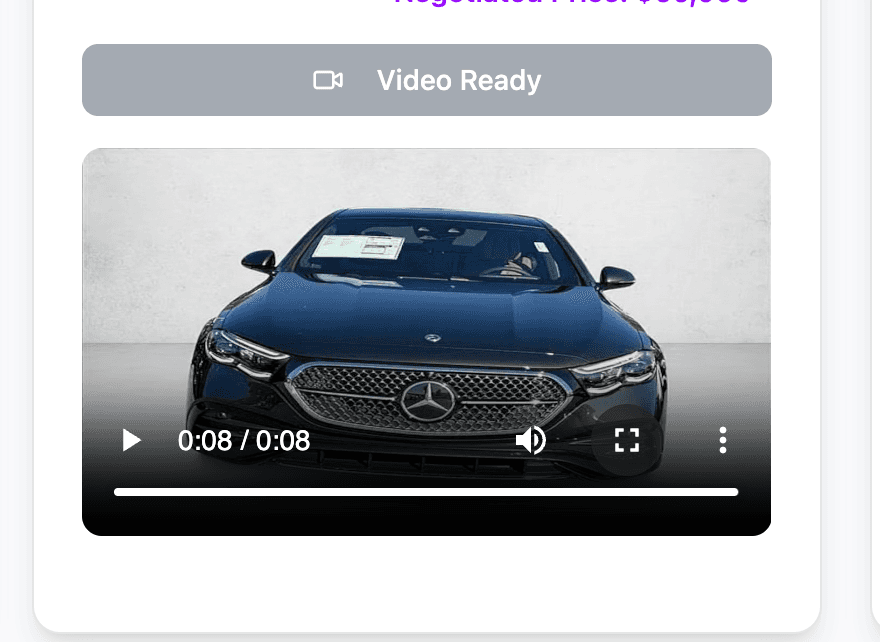Enter fullscreen mode for the video
The image size is (880, 642).
coord(626,440)
